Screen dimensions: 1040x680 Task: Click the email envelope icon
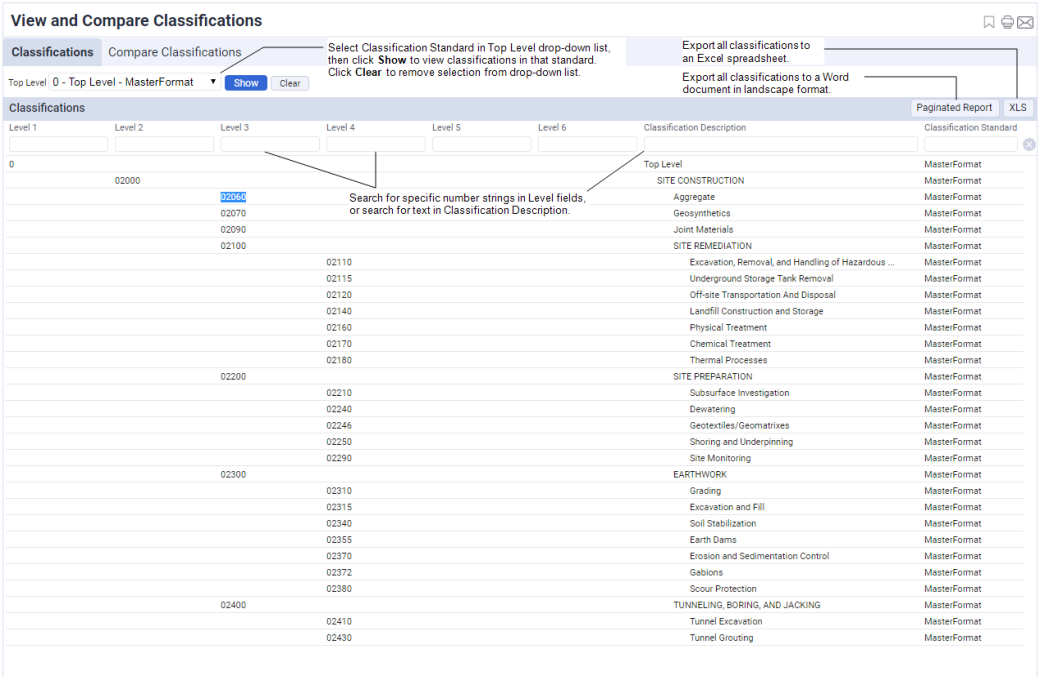(x=1025, y=20)
